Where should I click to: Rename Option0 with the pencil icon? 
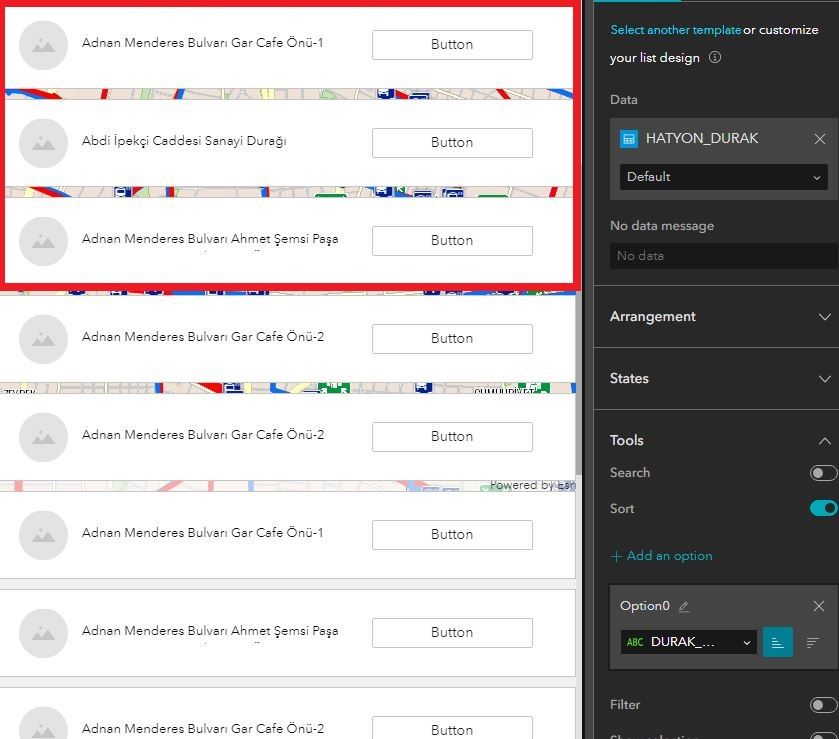683,606
